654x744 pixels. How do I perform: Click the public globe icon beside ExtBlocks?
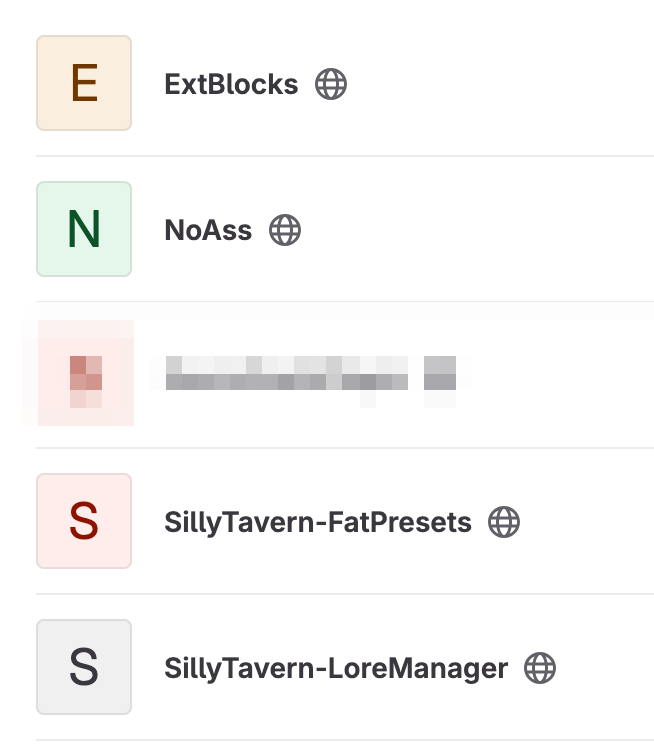tap(331, 84)
